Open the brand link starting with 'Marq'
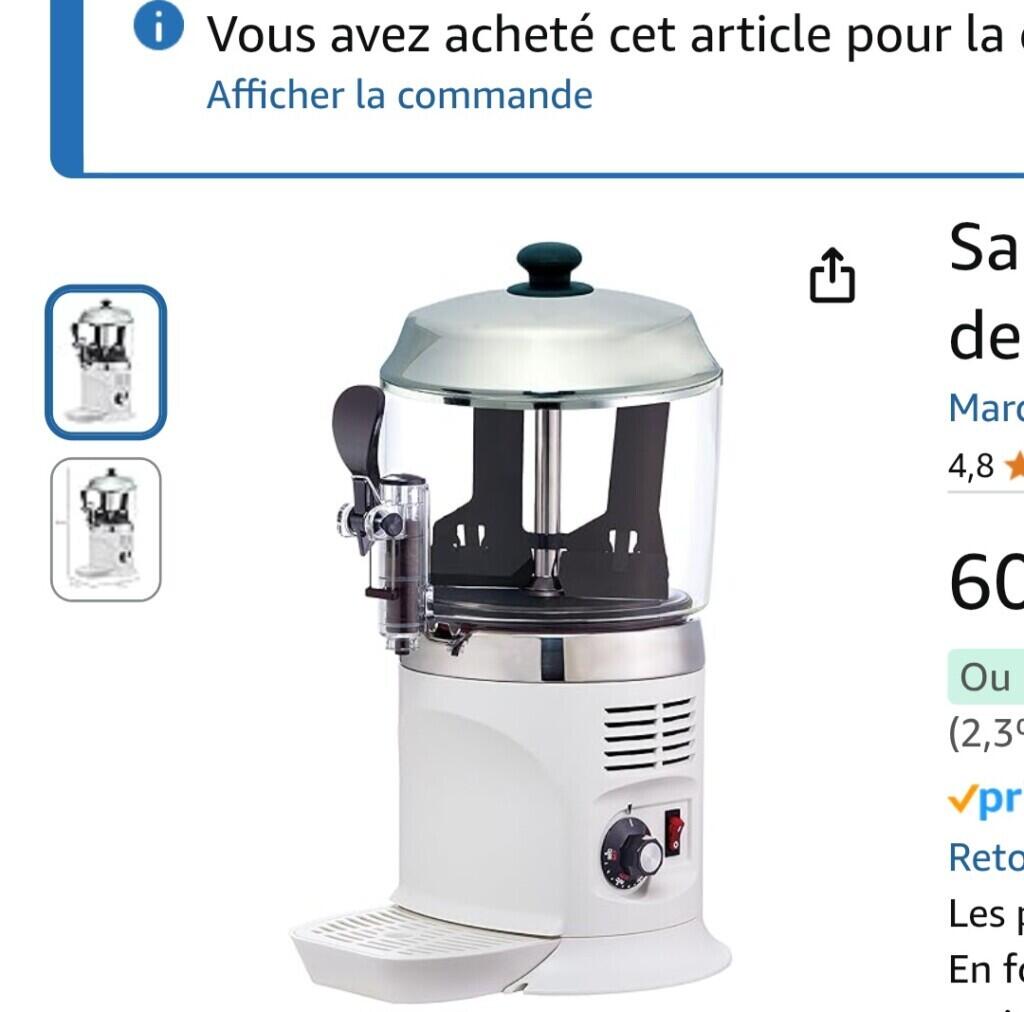This screenshot has height=1012, width=1024. pos(986,409)
